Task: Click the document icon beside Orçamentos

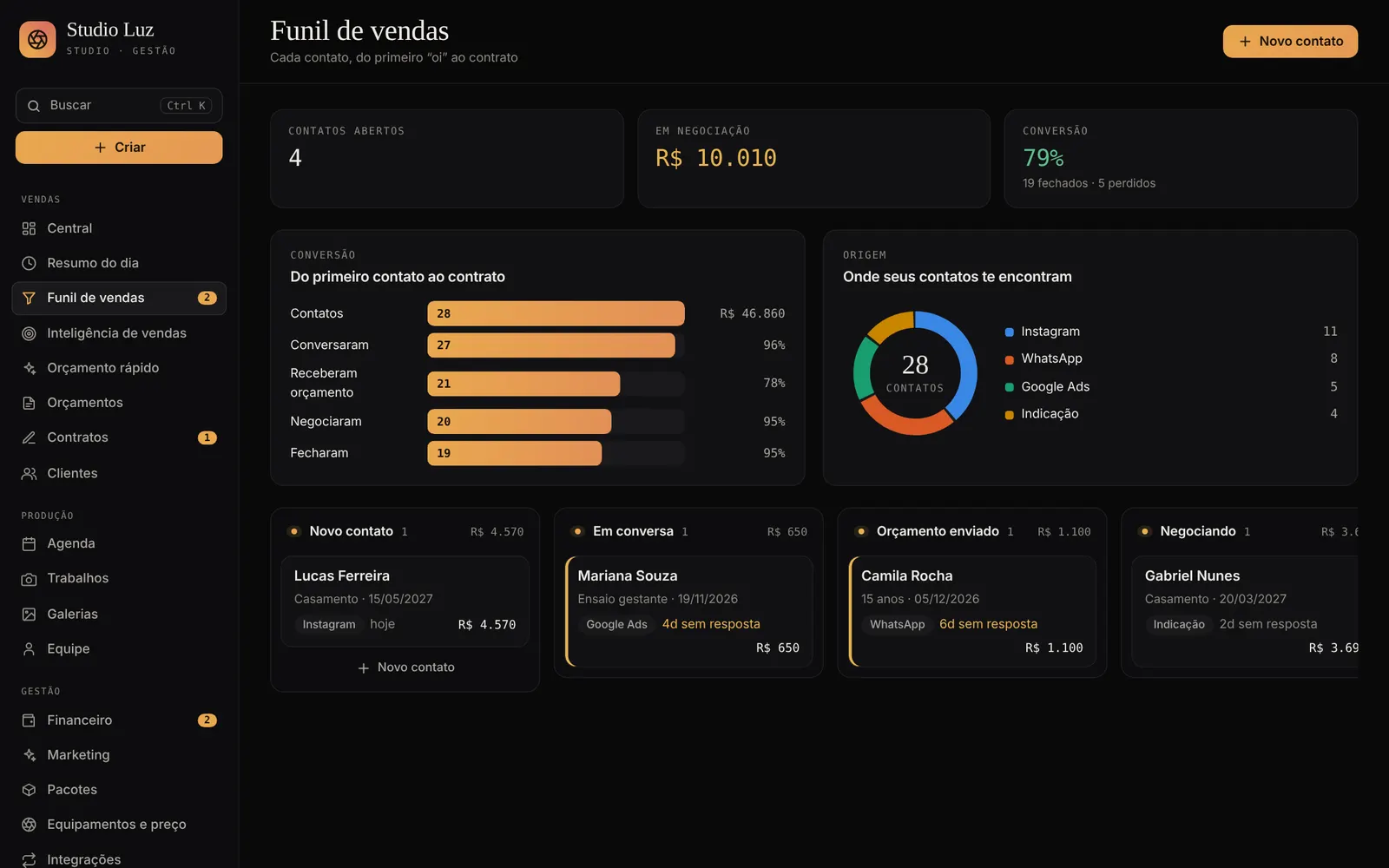Action: click(29, 403)
